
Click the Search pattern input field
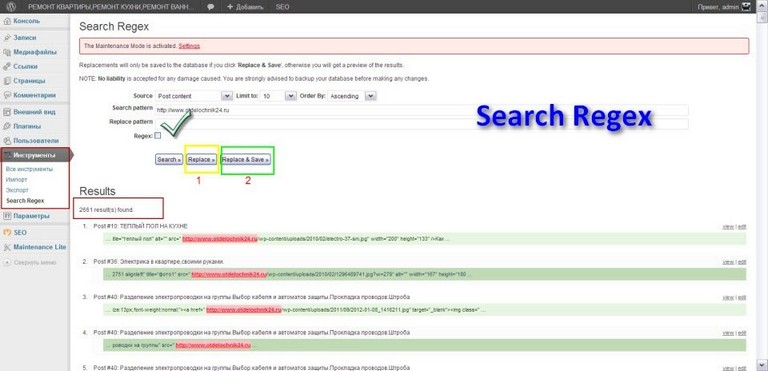(x=421, y=110)
